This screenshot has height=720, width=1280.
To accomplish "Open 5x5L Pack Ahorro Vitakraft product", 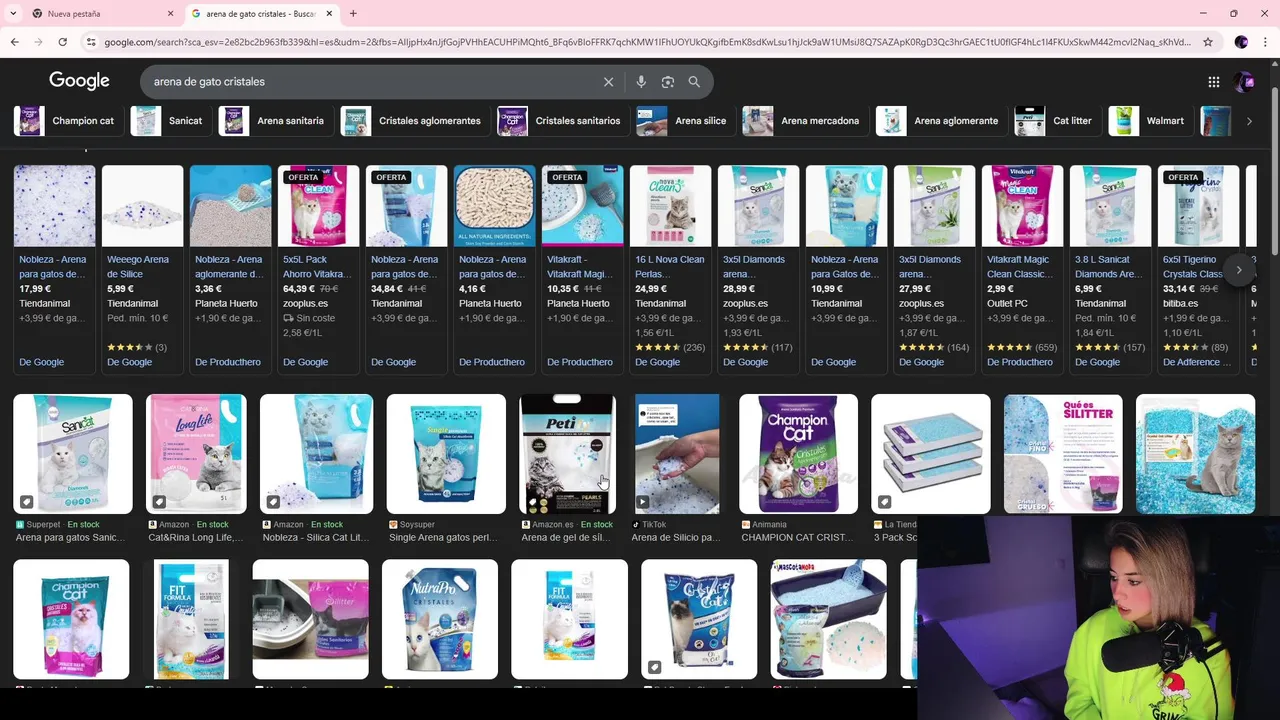I will pos(318,270).
